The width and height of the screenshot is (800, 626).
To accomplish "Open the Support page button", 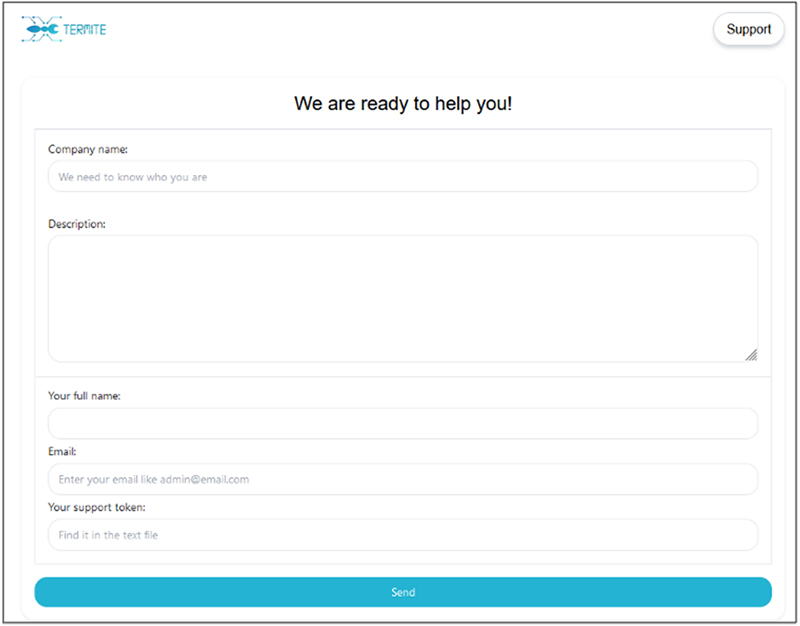I will [748, 29].
